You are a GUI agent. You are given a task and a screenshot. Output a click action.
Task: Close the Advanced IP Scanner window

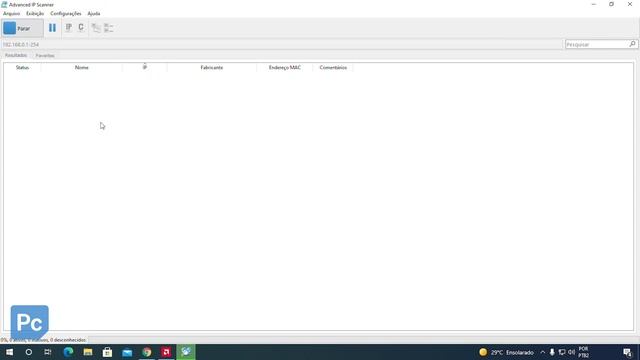coord(630,4)
